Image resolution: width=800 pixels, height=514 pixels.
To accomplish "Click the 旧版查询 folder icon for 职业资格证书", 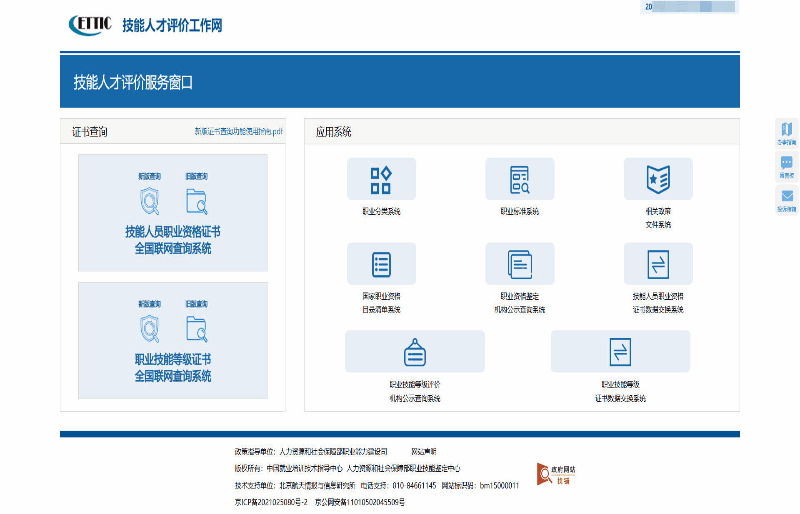I will click(196, 201).
